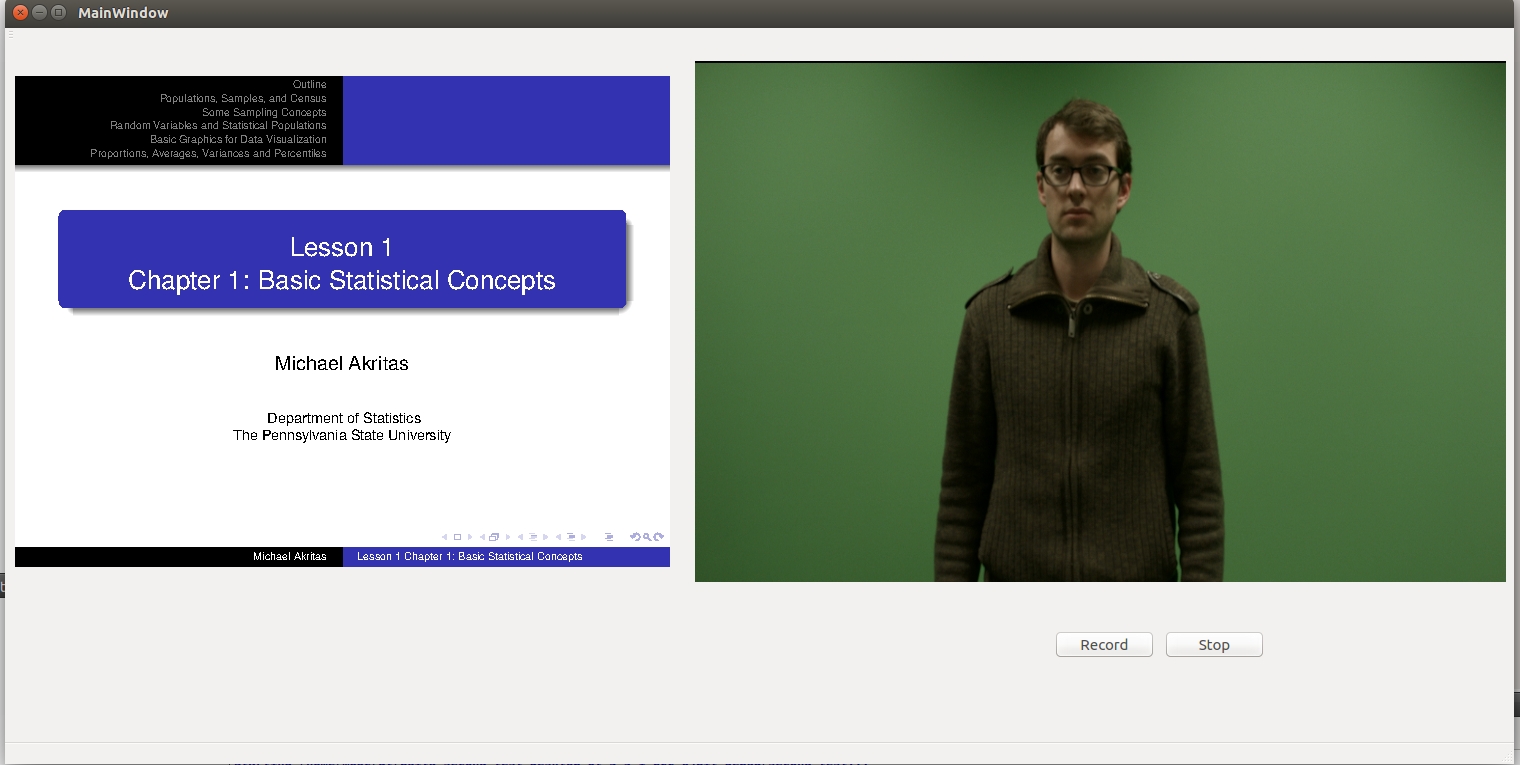Go to Random Variables and Statistical Populations
The width and height of the screenshot is (1520, 765).
tap(218, 126)
